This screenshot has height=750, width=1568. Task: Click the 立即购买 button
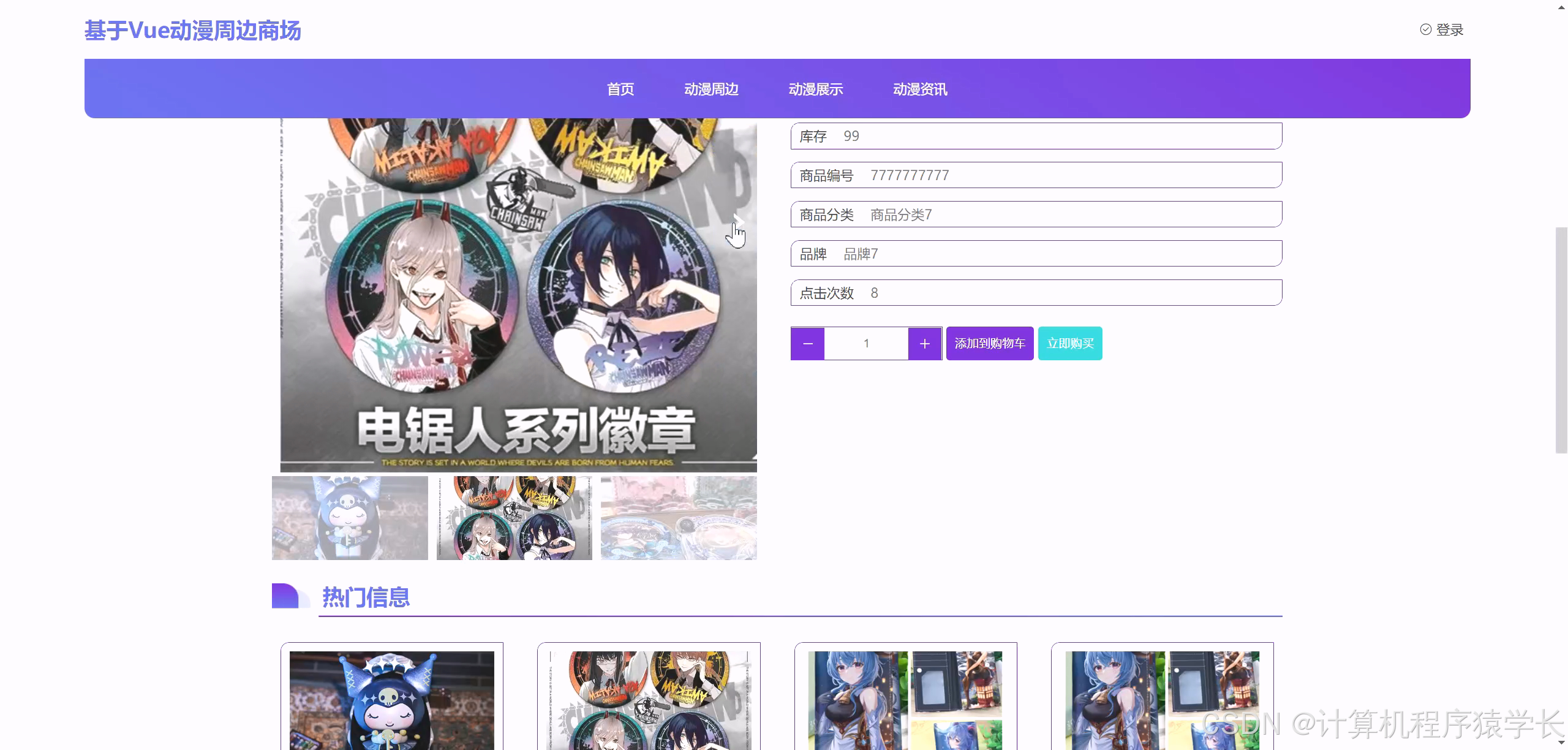point(1070,344)
